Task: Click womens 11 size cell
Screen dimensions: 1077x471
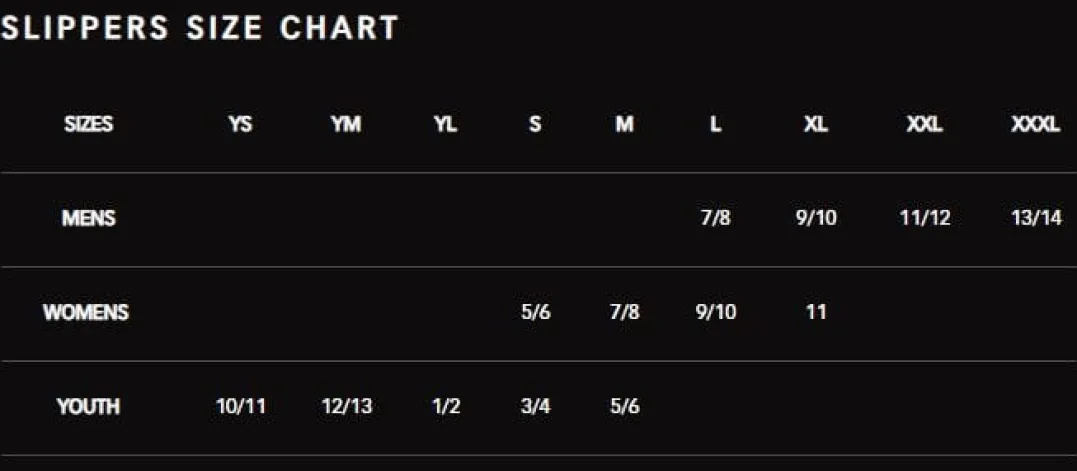Action: click(815, 312)
